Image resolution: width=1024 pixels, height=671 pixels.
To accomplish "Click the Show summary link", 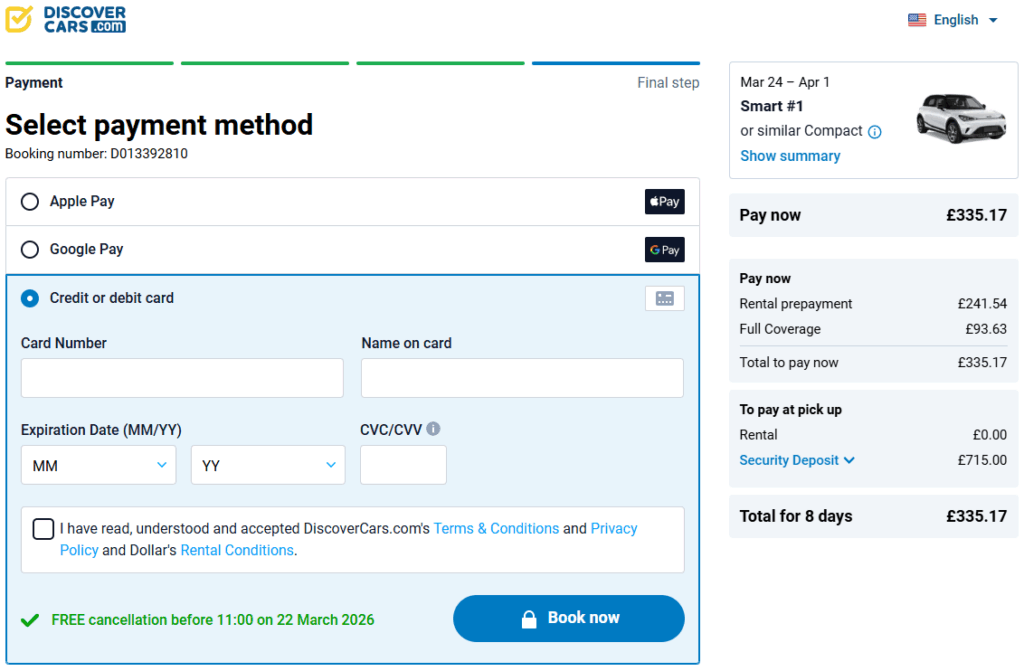I will 790,156.
